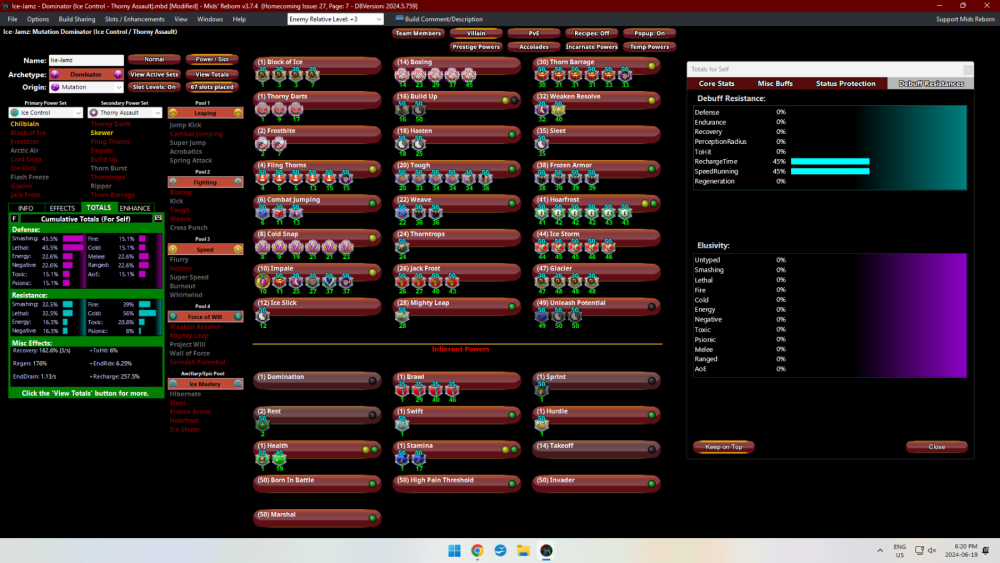Open File Explorer from the taskbar
The width and height of the screenshot is (1000, 563).
coord(523,551)
